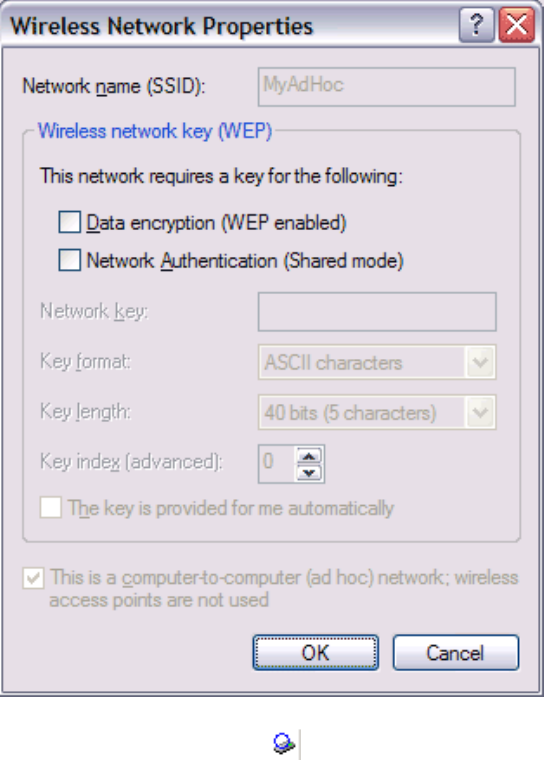Focus the empty Network key text box
This screenshot has width=544, height=760.
point(377,312)
